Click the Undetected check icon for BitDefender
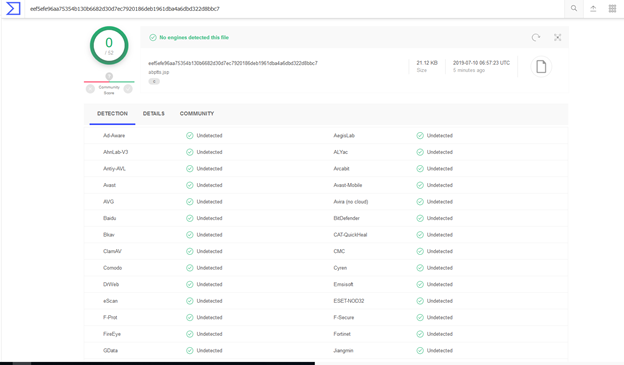The height and width of the screenshot is (365, 624). pos(420,218)
